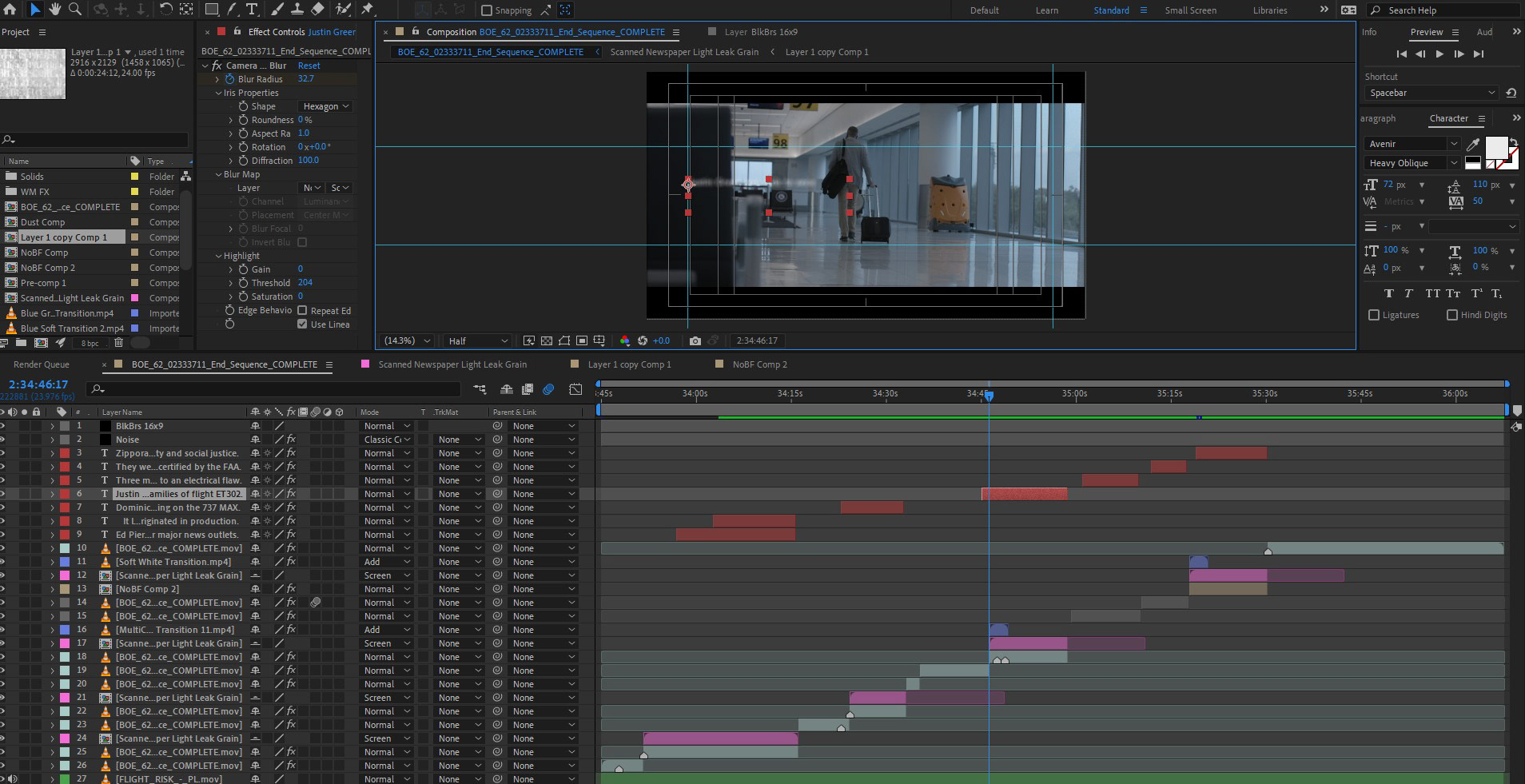The image size is (1525, 784).
Task: Apply Faux Bold in Character panel
Action: pos(1388,293)
